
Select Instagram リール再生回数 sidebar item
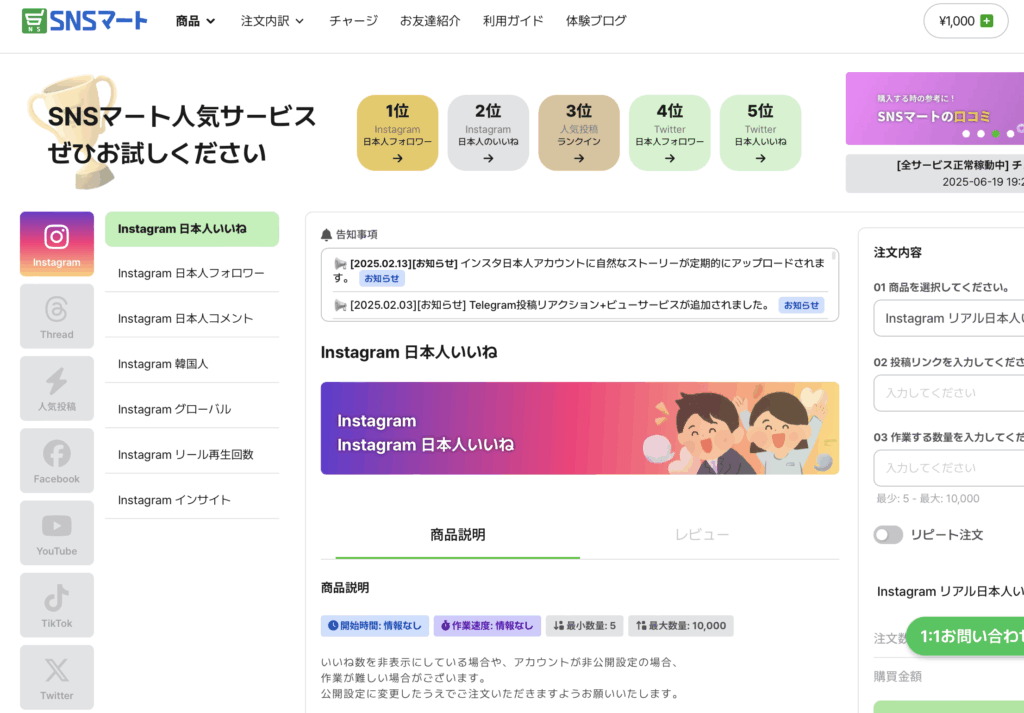click(192, 454)
